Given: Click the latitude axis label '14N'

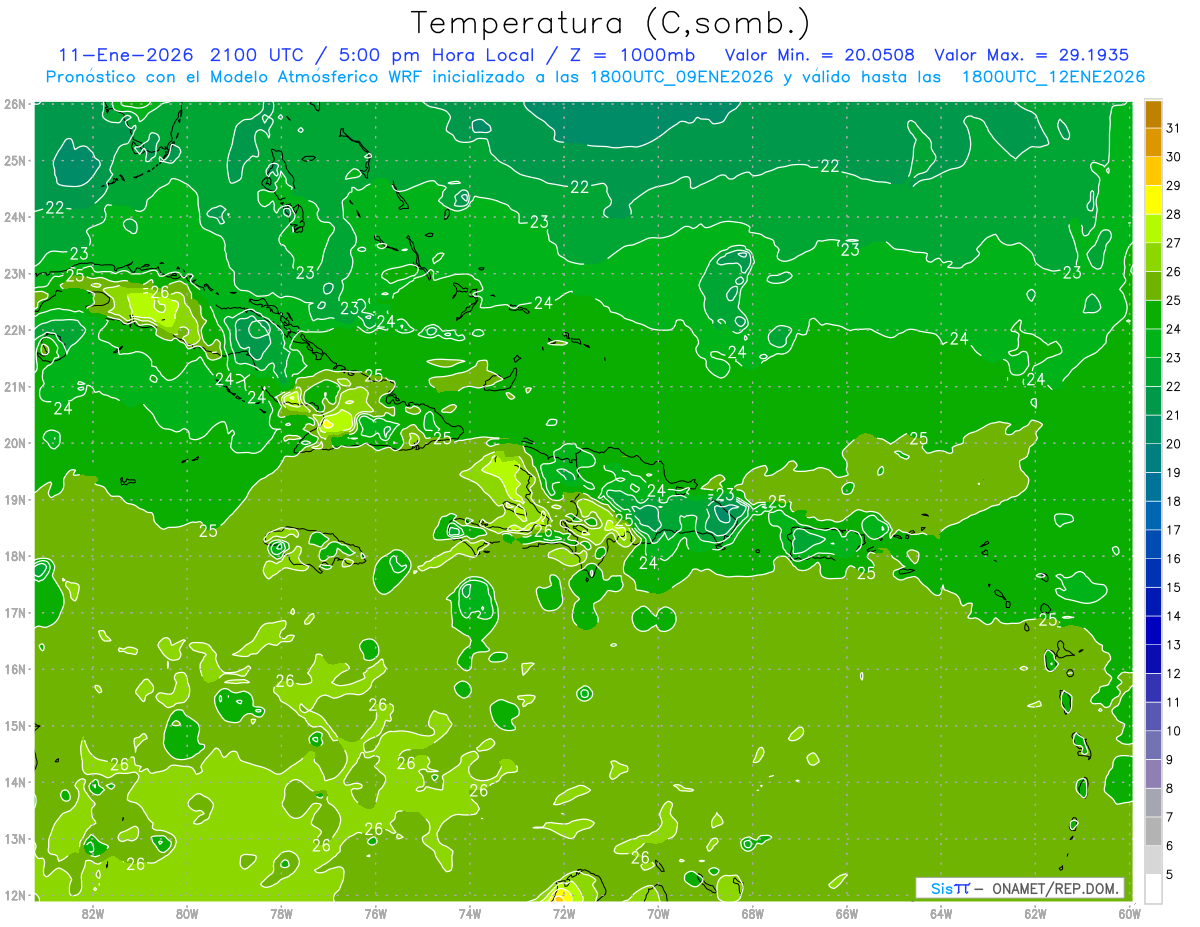Looking at the screenshot, I should (x=15, y=782).
